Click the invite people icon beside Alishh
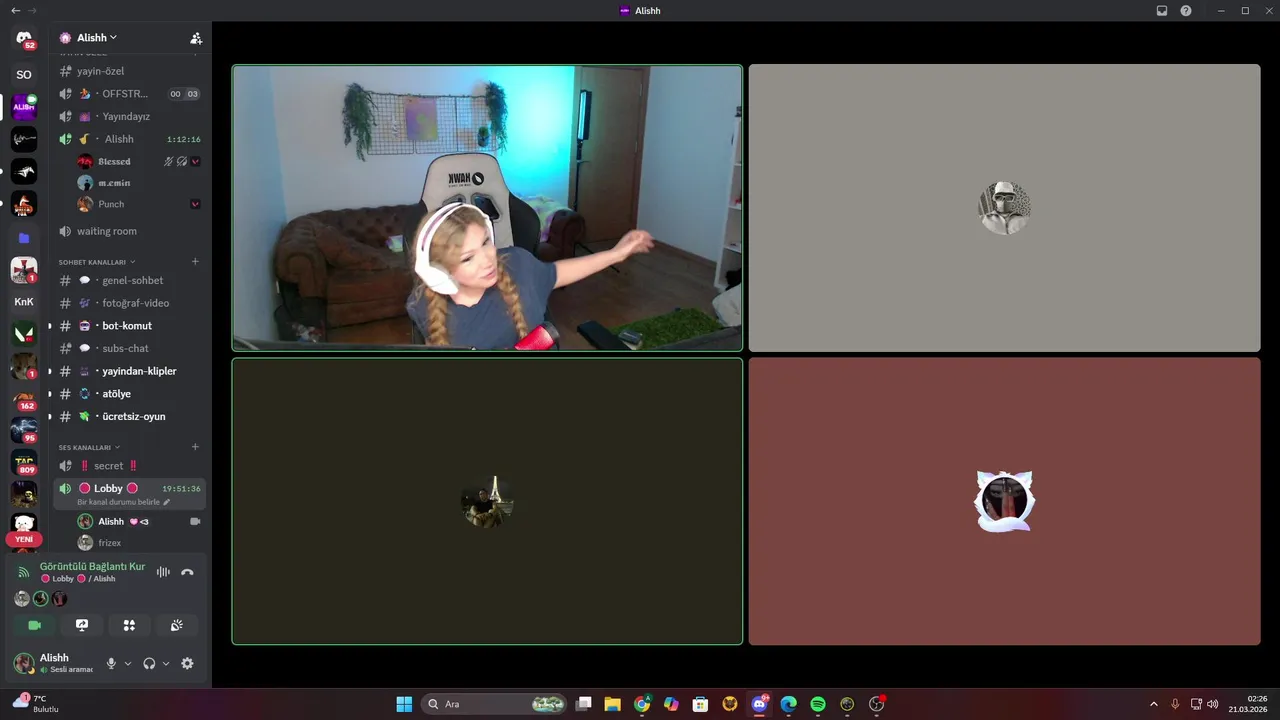 tap(196, 38)
